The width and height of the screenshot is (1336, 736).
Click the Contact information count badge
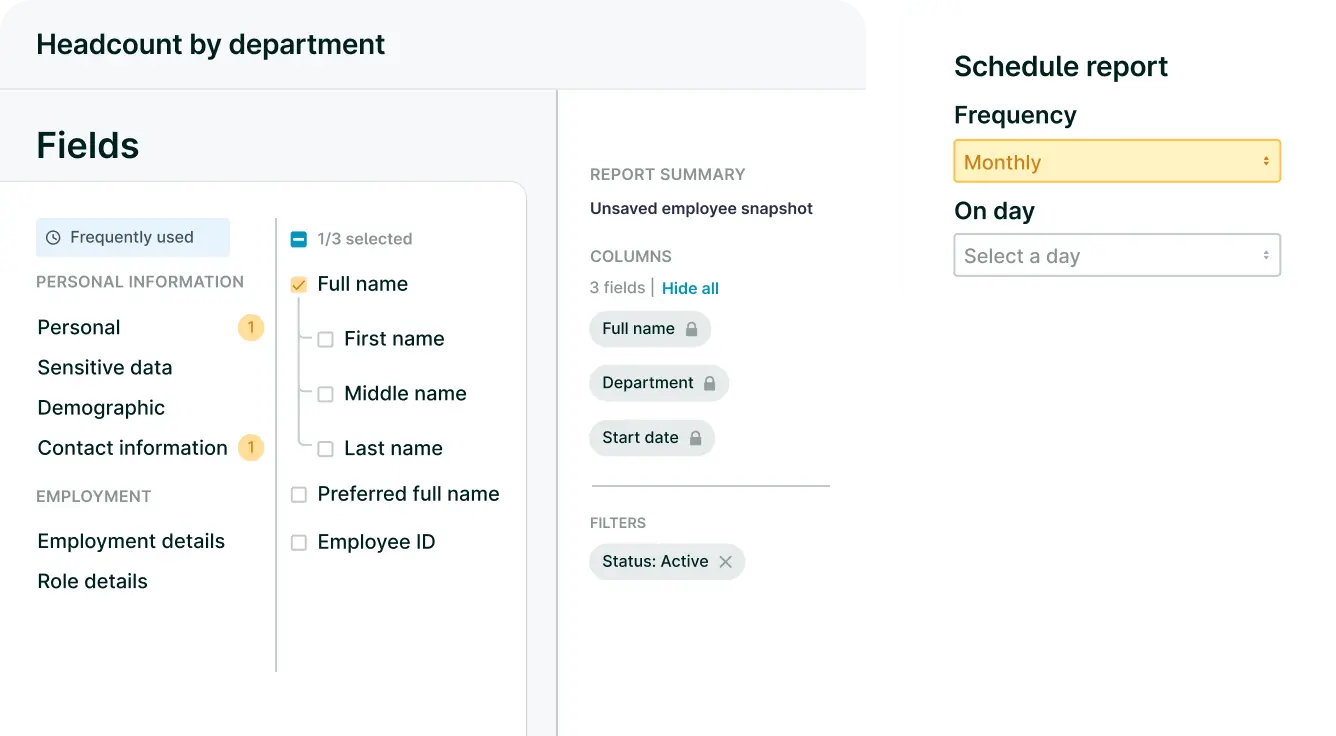click(x=251, y=448)
